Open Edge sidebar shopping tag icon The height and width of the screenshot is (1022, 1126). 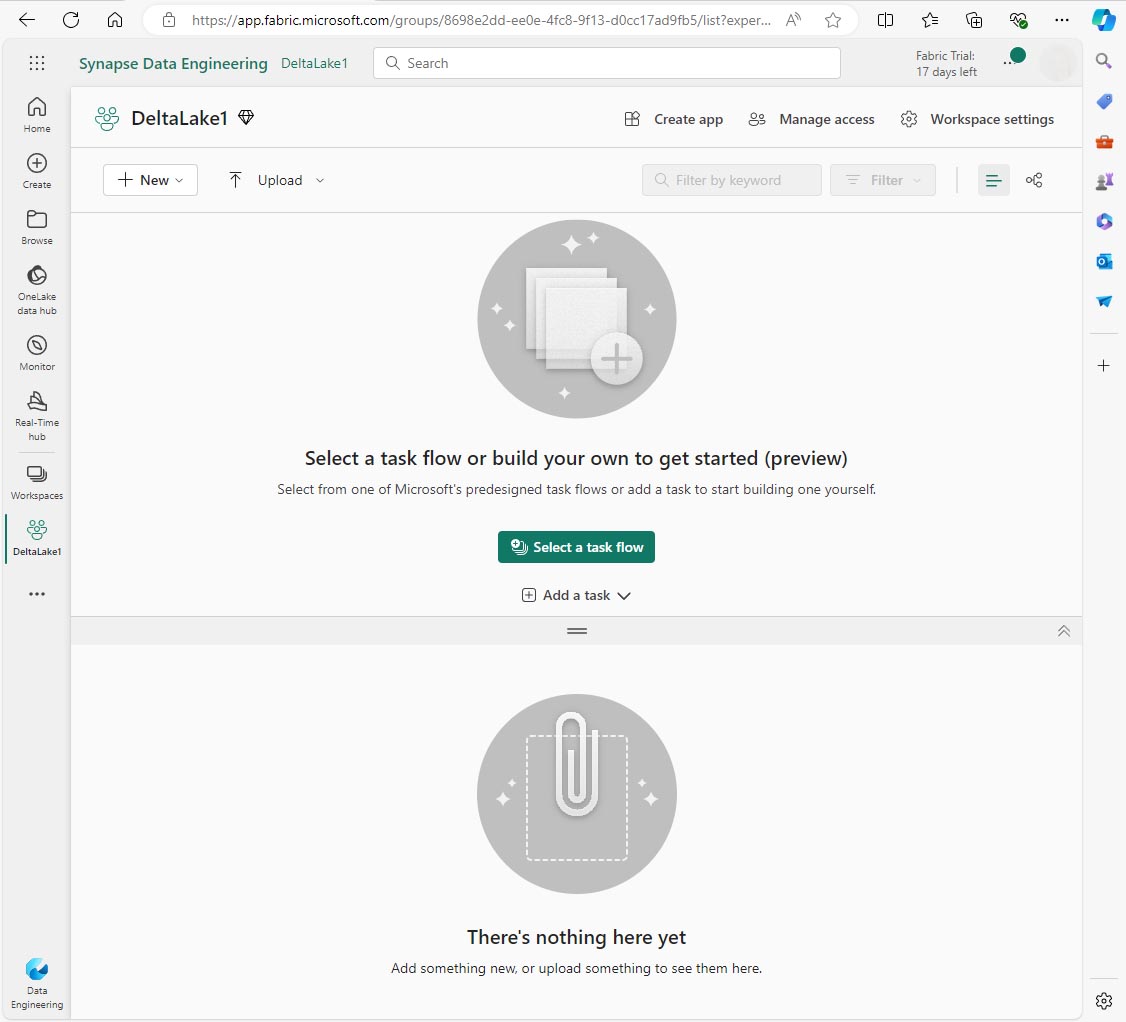1104,101
